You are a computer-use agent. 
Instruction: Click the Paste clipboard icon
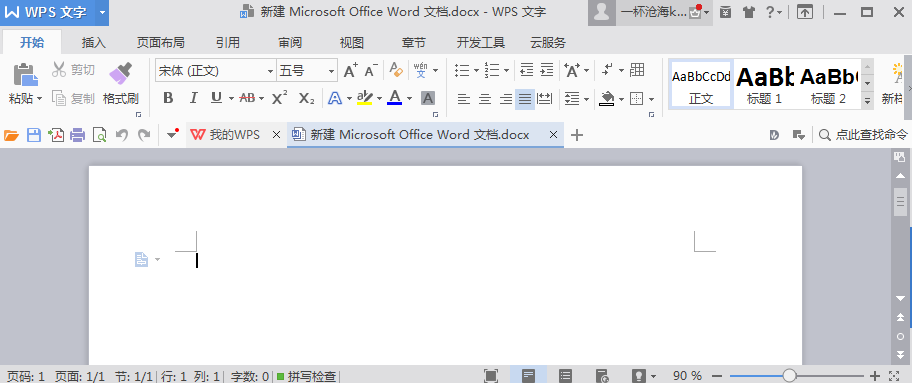pyautogui.click(x=25, y=75)
